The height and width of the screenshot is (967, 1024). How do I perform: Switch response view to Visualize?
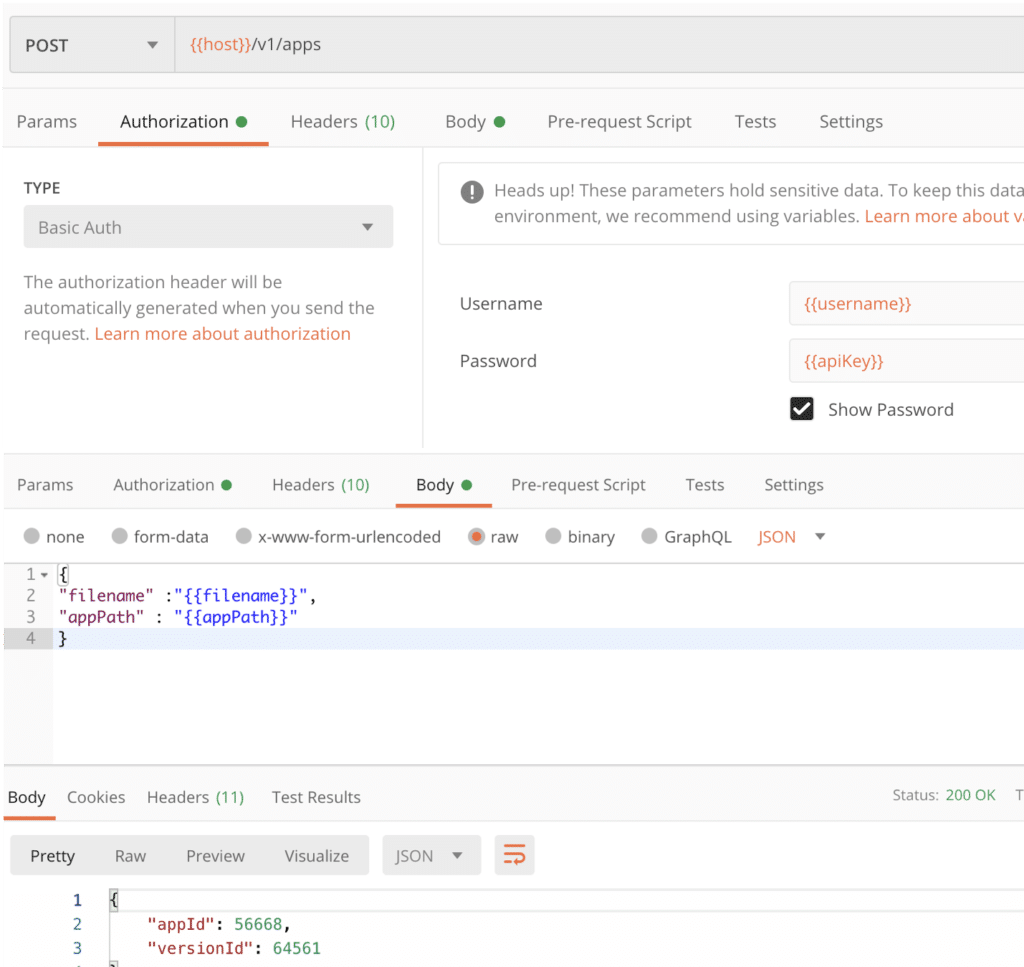[316, 855]
